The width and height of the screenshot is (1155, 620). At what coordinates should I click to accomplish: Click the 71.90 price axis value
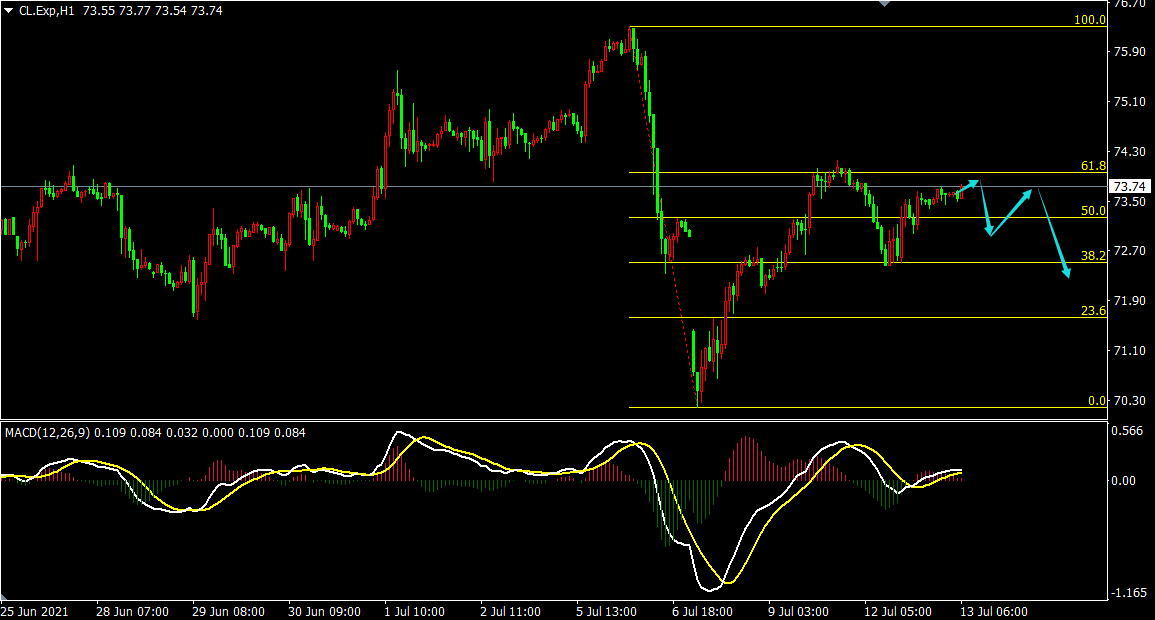pos(1130,300)
